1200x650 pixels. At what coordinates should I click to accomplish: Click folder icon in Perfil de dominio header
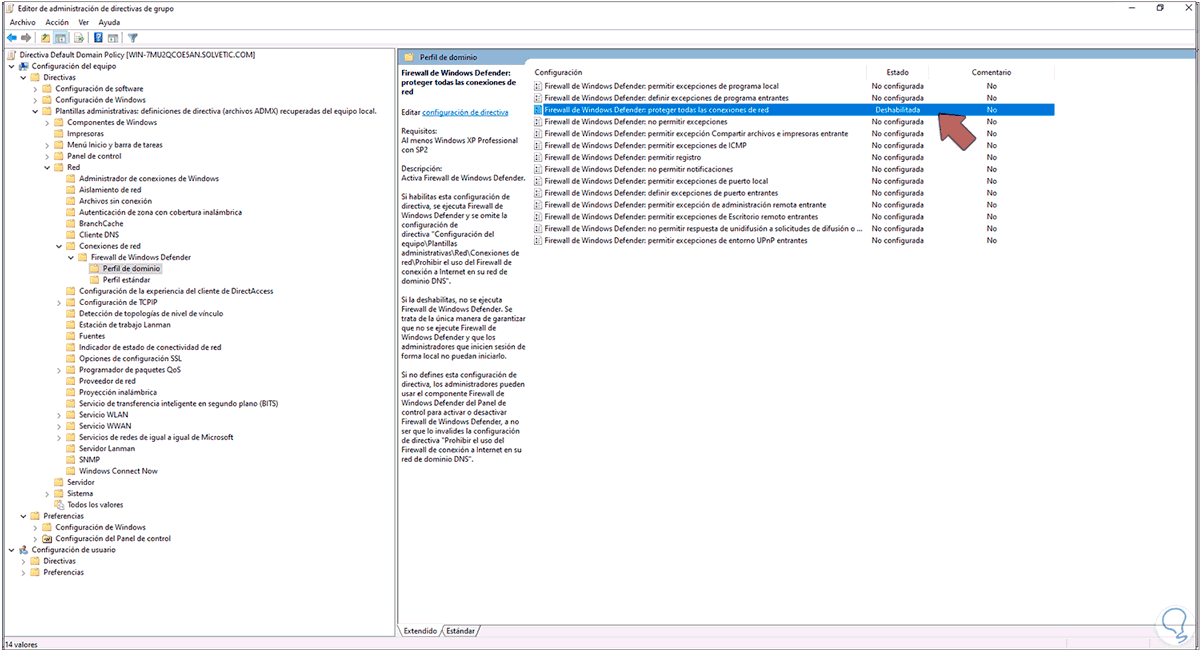tap(409, 57)
